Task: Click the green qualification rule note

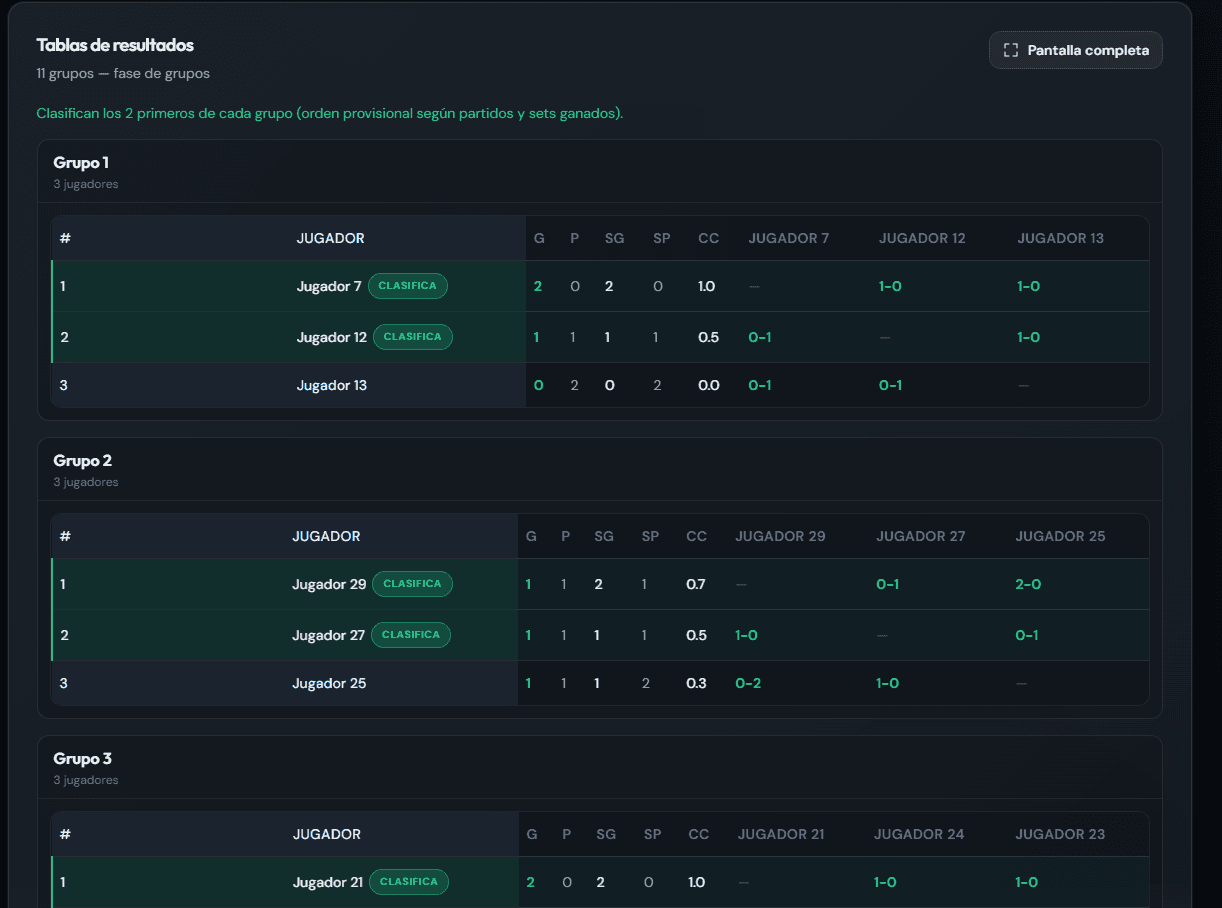Action: pos(330,113)
